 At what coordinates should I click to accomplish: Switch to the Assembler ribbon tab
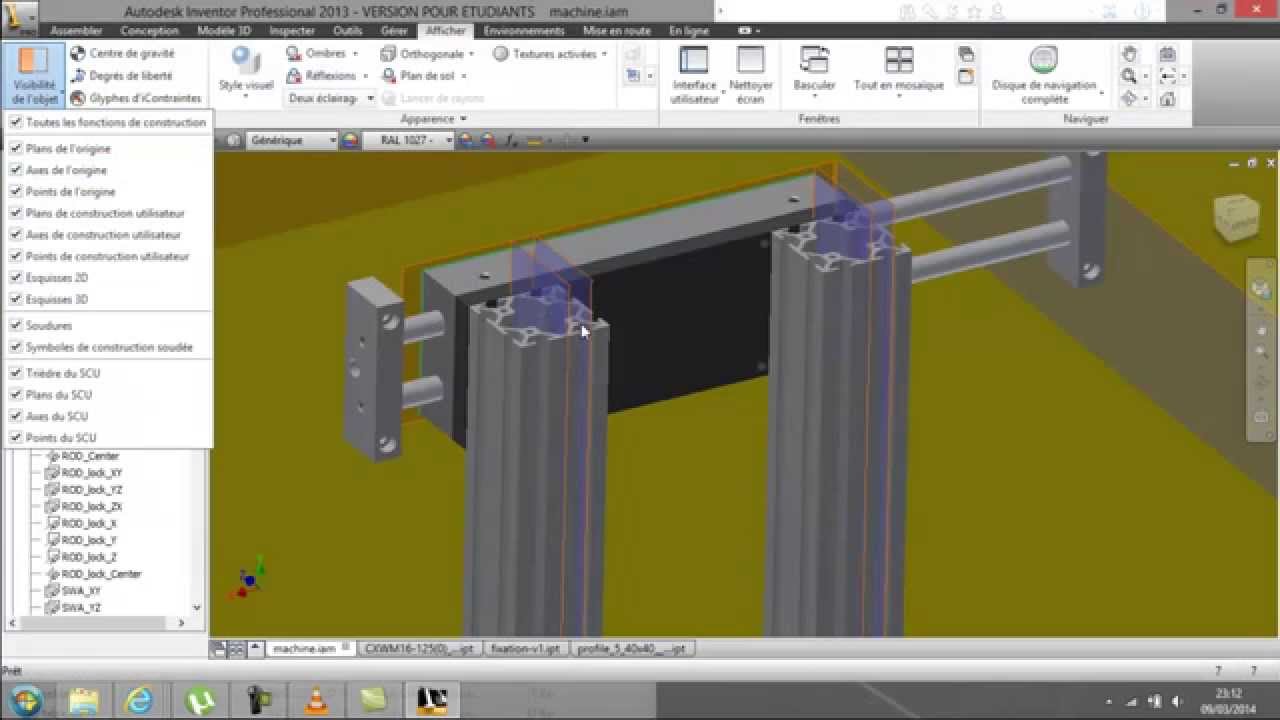pyautogui.click(x=76, y=31)
